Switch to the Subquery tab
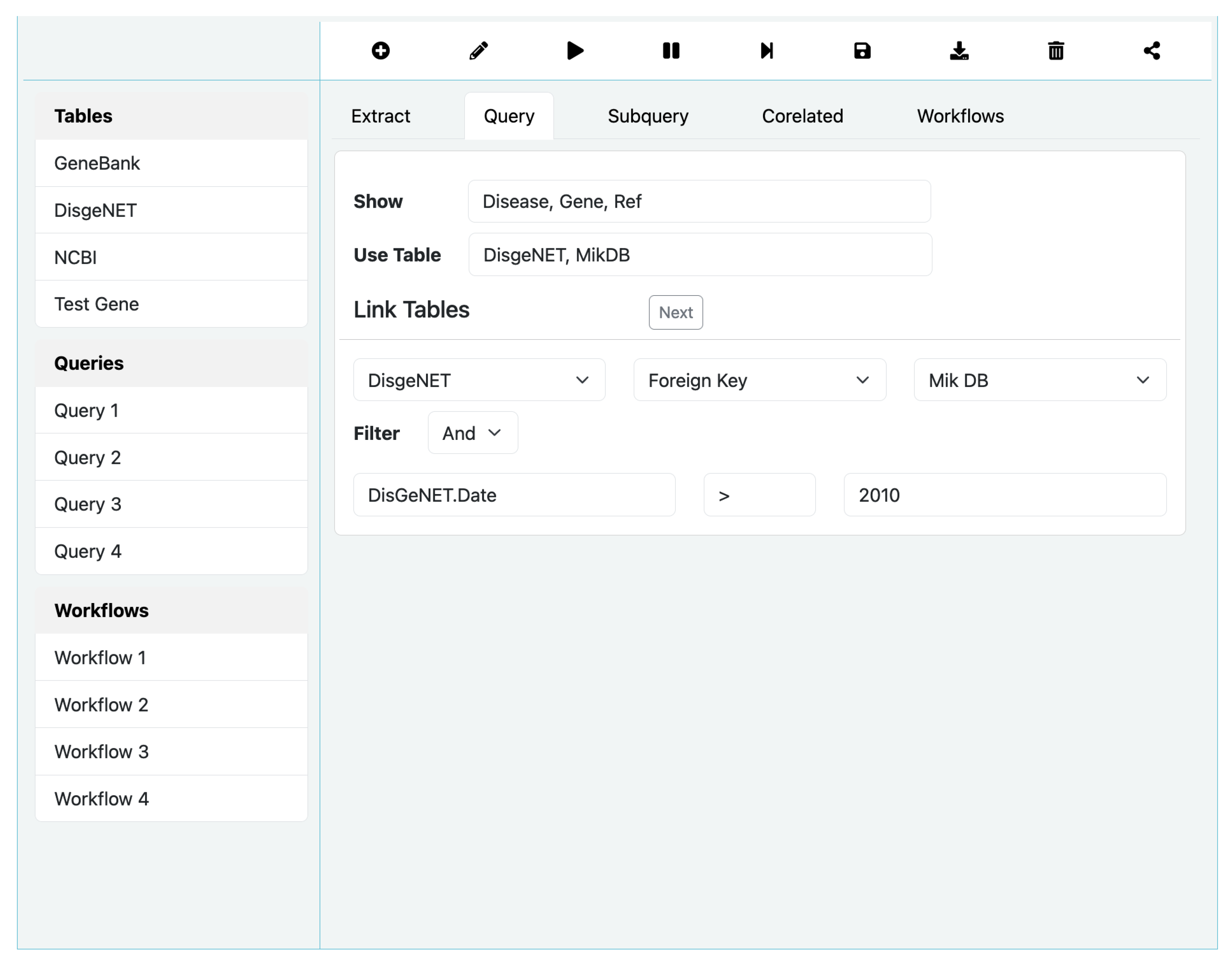 648,116
